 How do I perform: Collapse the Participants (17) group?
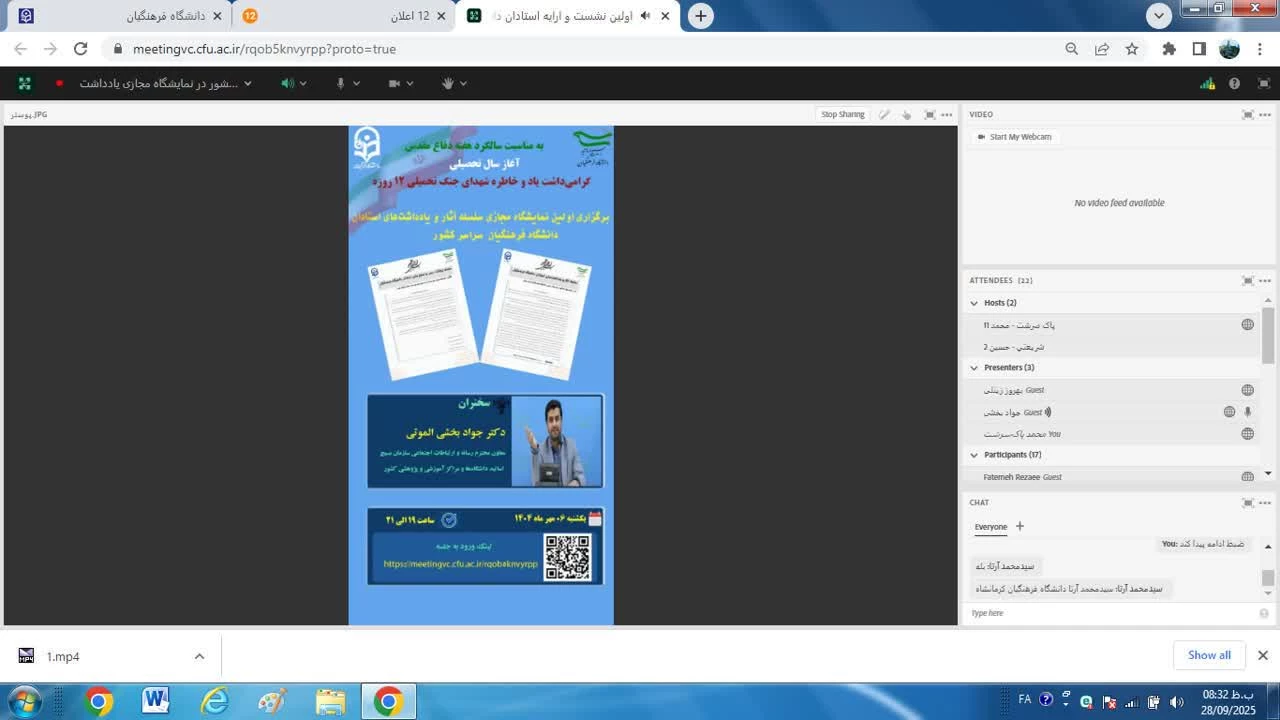pos(974,455)
